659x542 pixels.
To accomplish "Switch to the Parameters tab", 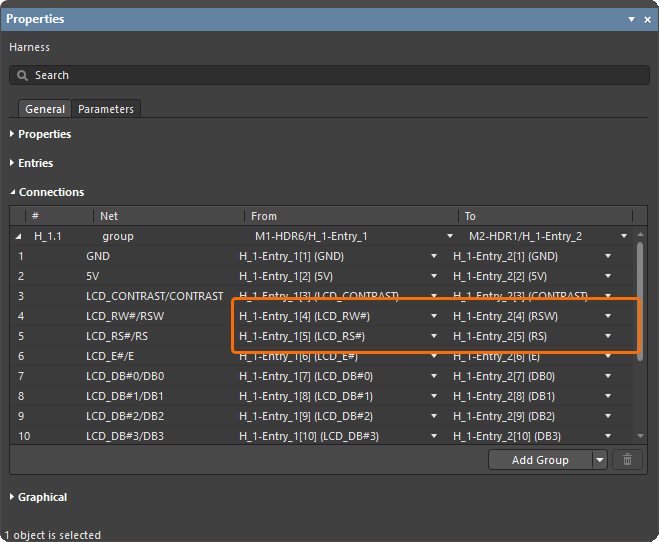I will [106, 109].
